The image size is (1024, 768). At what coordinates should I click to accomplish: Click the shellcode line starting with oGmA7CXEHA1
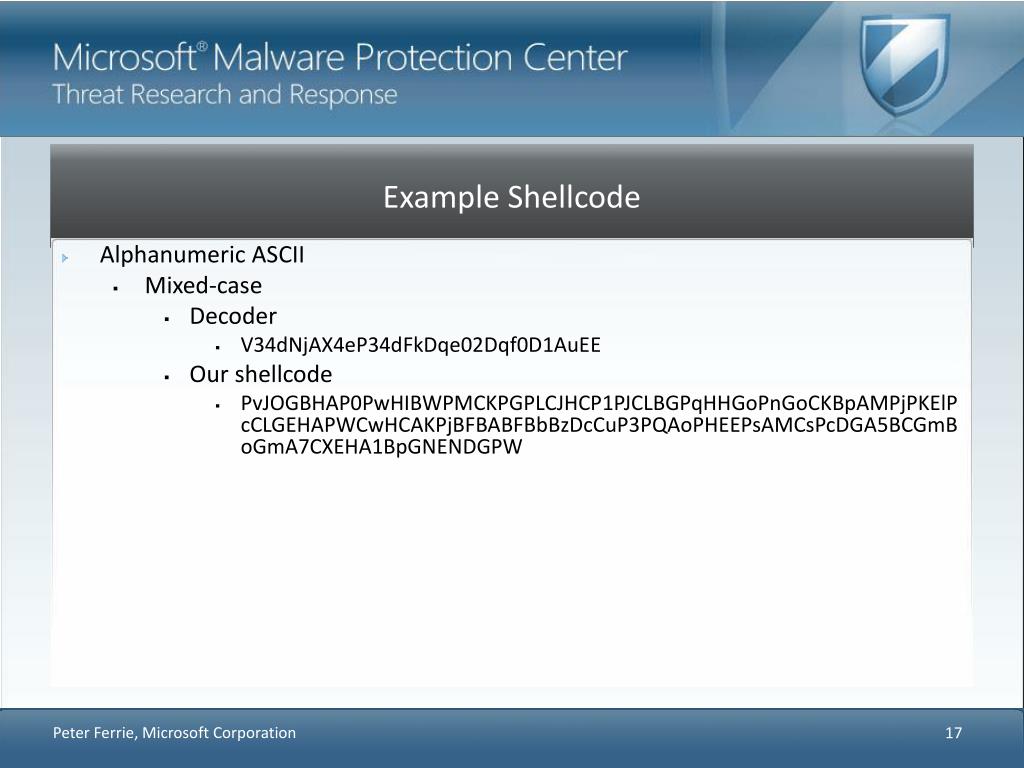point(381,447)
